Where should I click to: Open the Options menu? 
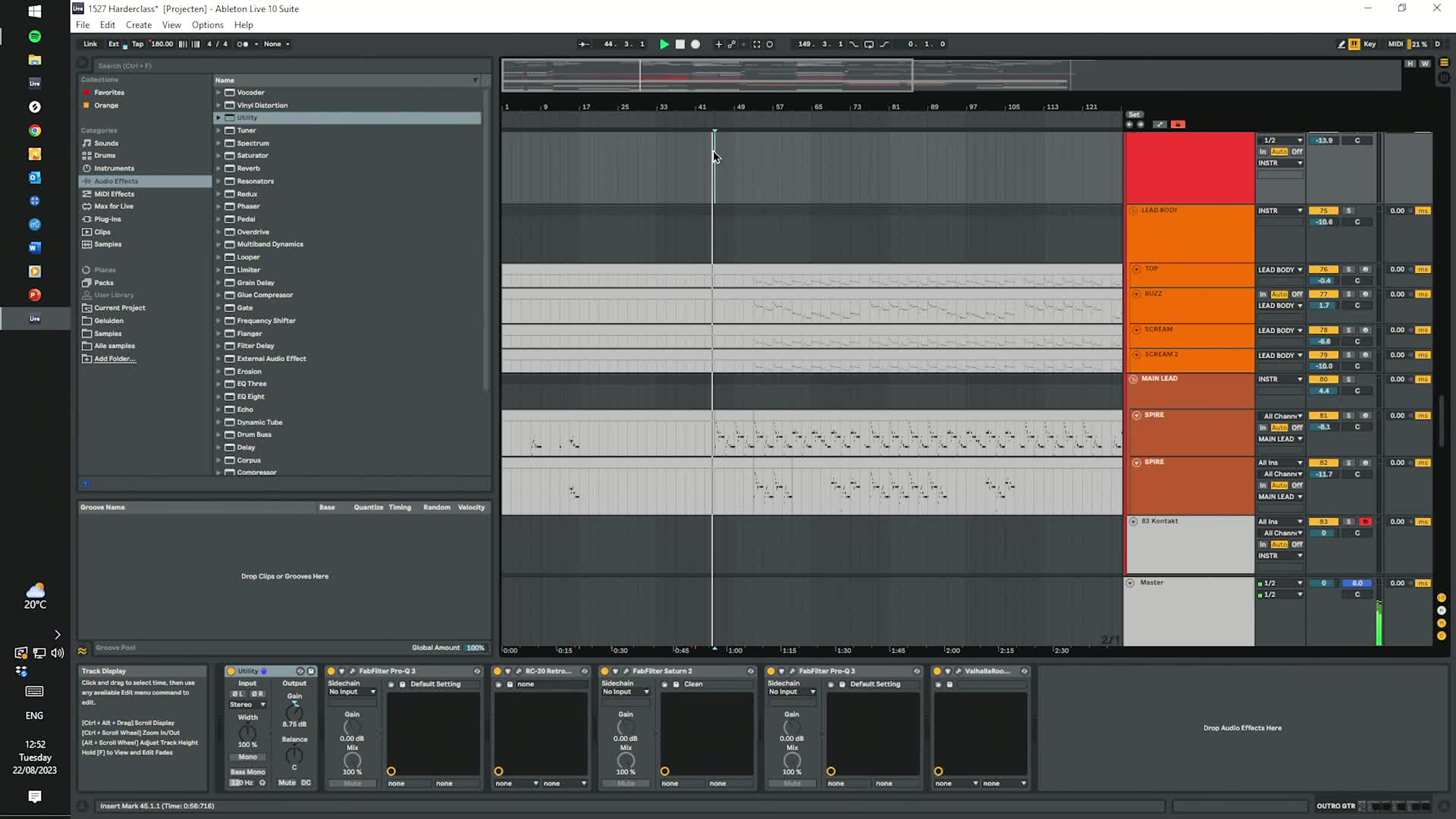(207, 25)
